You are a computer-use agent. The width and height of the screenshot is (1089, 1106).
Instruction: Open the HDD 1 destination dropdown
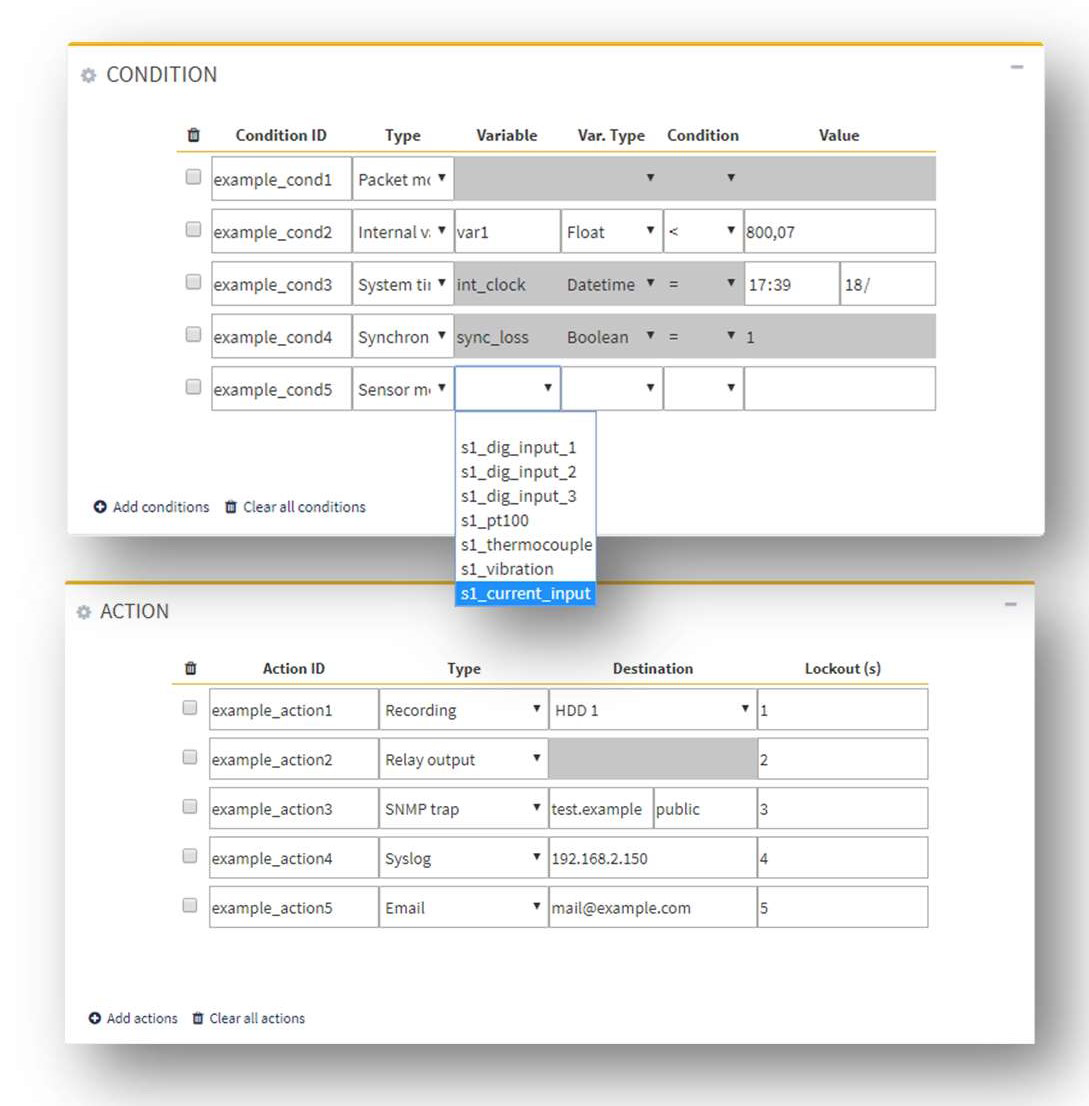click(652, 710)
